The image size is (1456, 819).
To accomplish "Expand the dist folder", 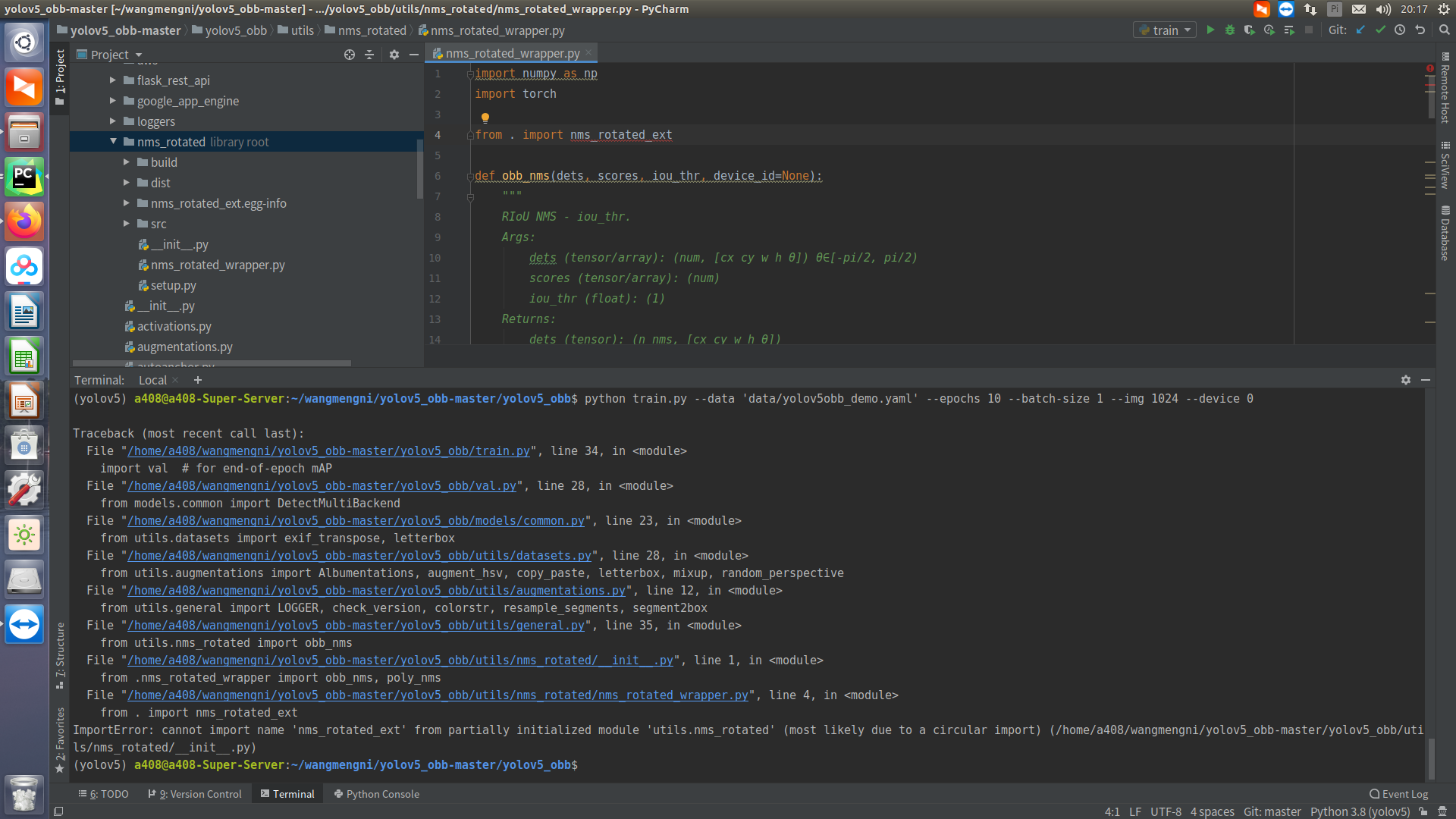I will (x=127, y=183).
